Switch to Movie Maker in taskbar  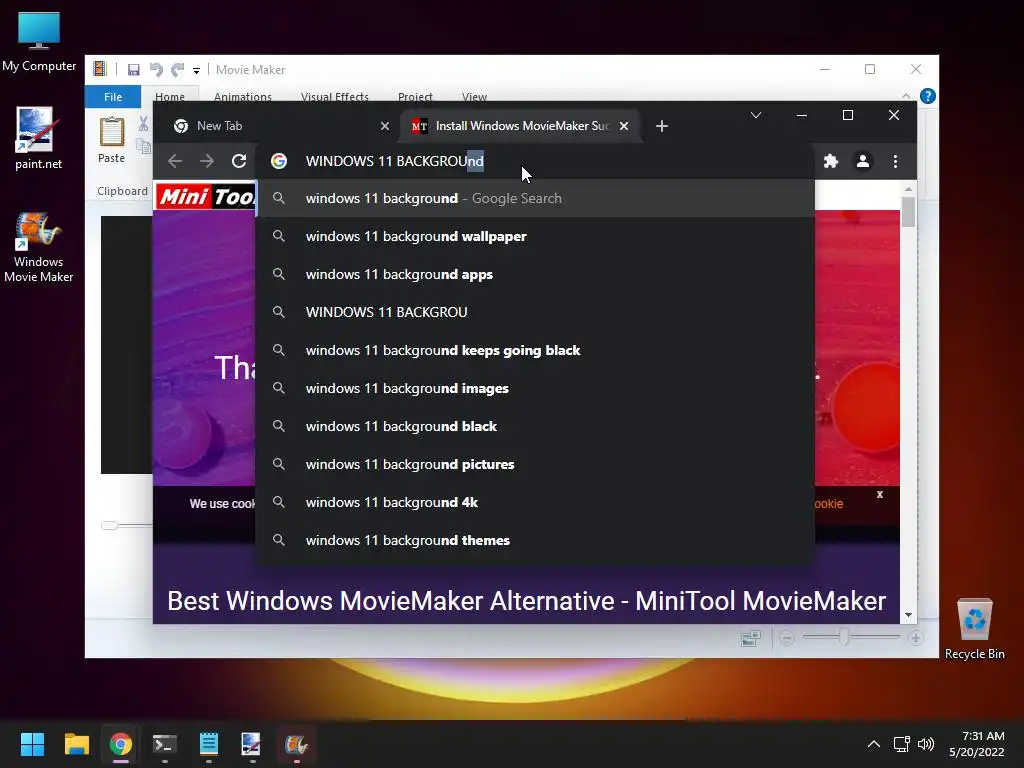296,744
